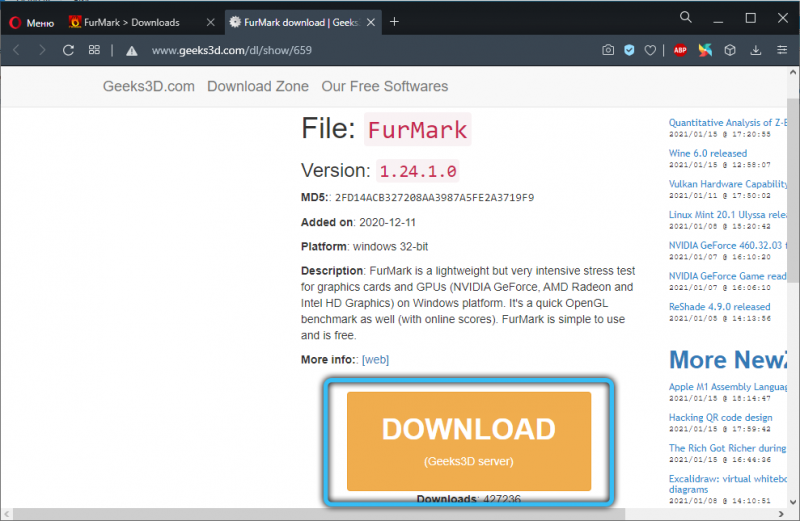Open the Speed Dial grid icon
This screenshot has width=800, height=521.
tap(94, 50)
